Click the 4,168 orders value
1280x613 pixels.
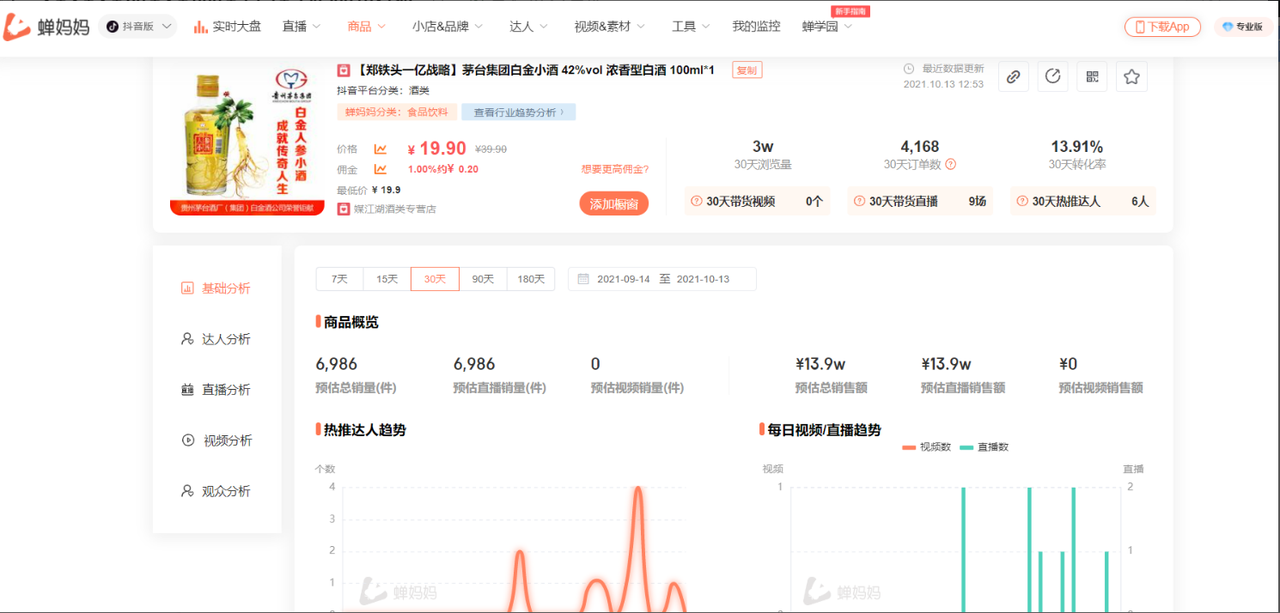(920, 146)
